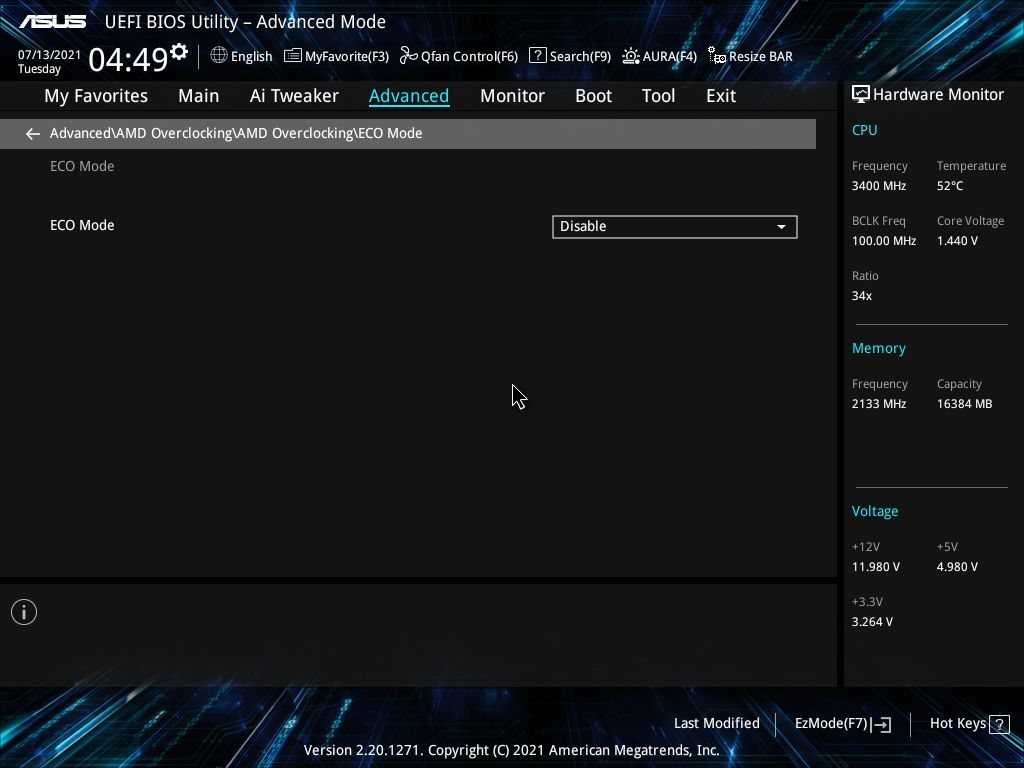Open the Boot tab
Screen dimensions: 1024x768
pos(593,96)
